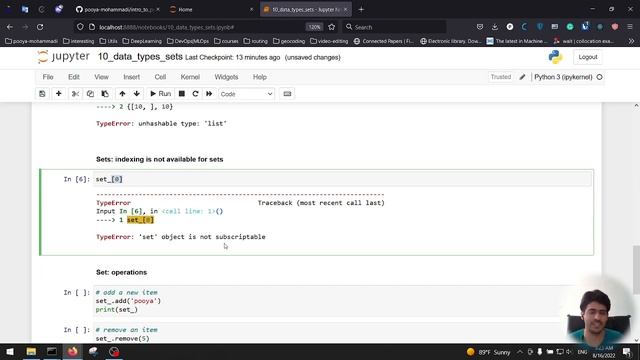Click the Trusted notebook indicator
Viewport: 640px width, 360px height.
(501, 77)
